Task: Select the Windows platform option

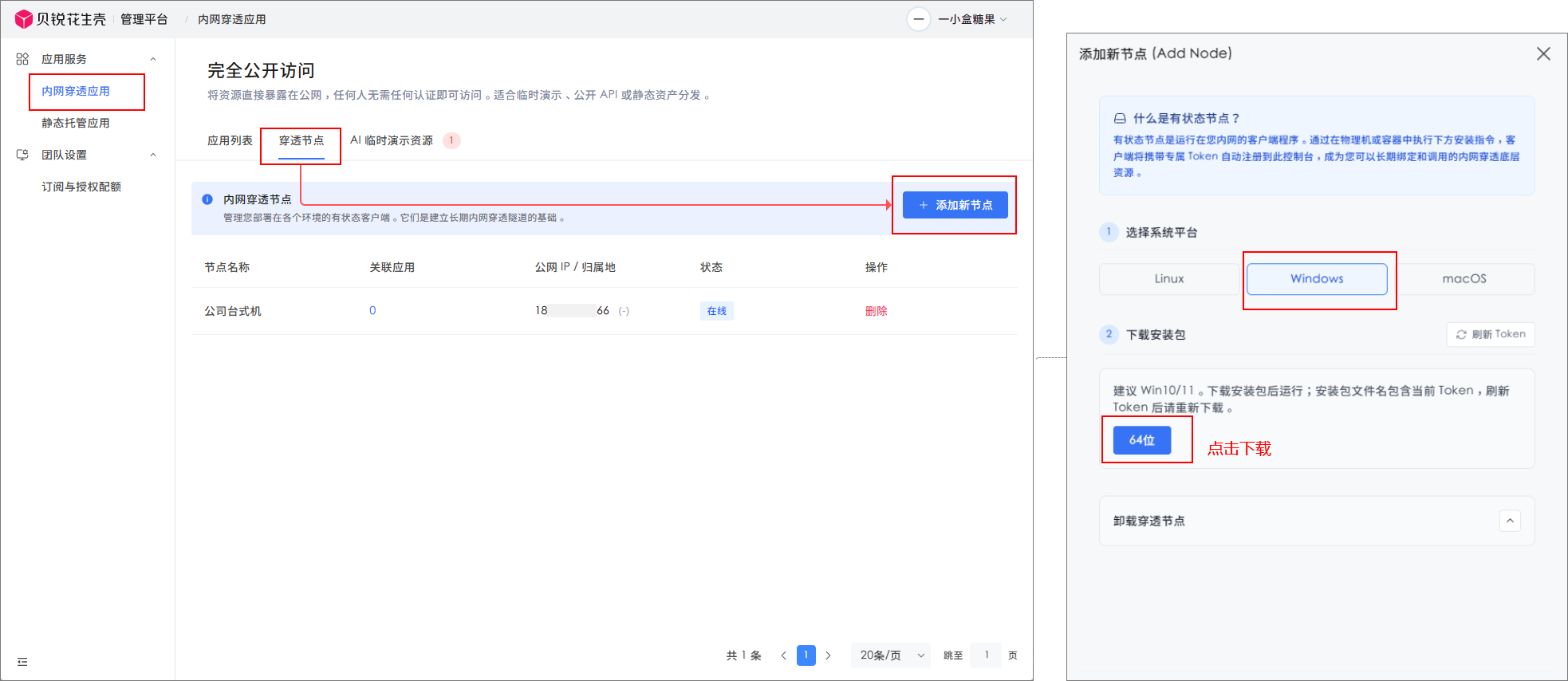Action: coord(1317,279)
